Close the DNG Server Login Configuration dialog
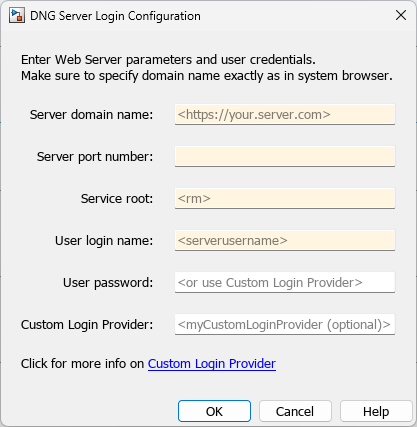Viewport: 417px width, 427px height. (401, 15)
